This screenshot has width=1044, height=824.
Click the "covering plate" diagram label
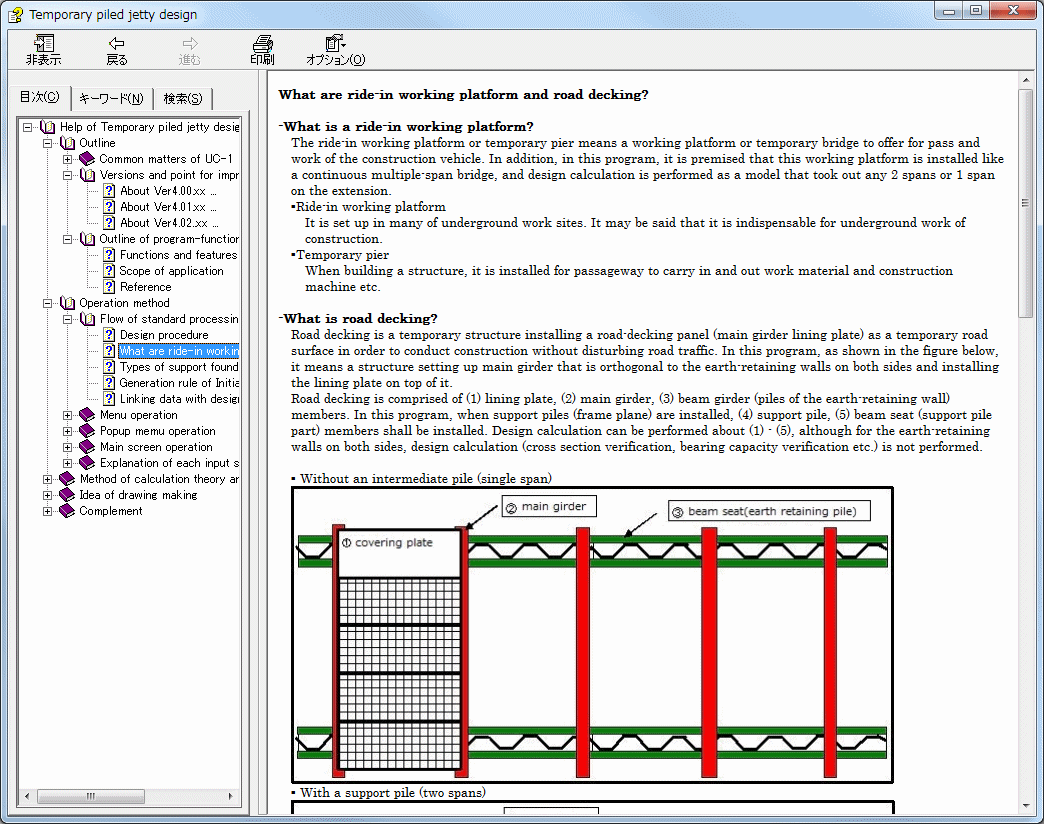(x=387, y=542)
